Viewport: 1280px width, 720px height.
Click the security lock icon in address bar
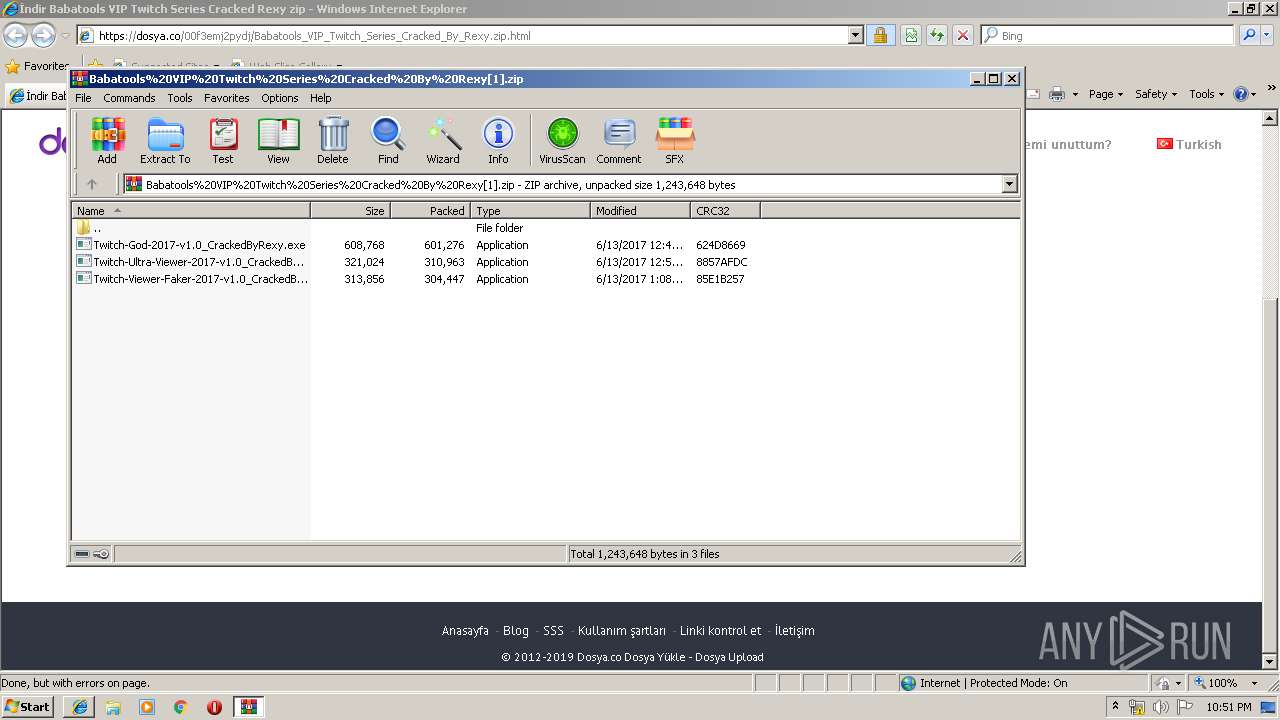880,35
